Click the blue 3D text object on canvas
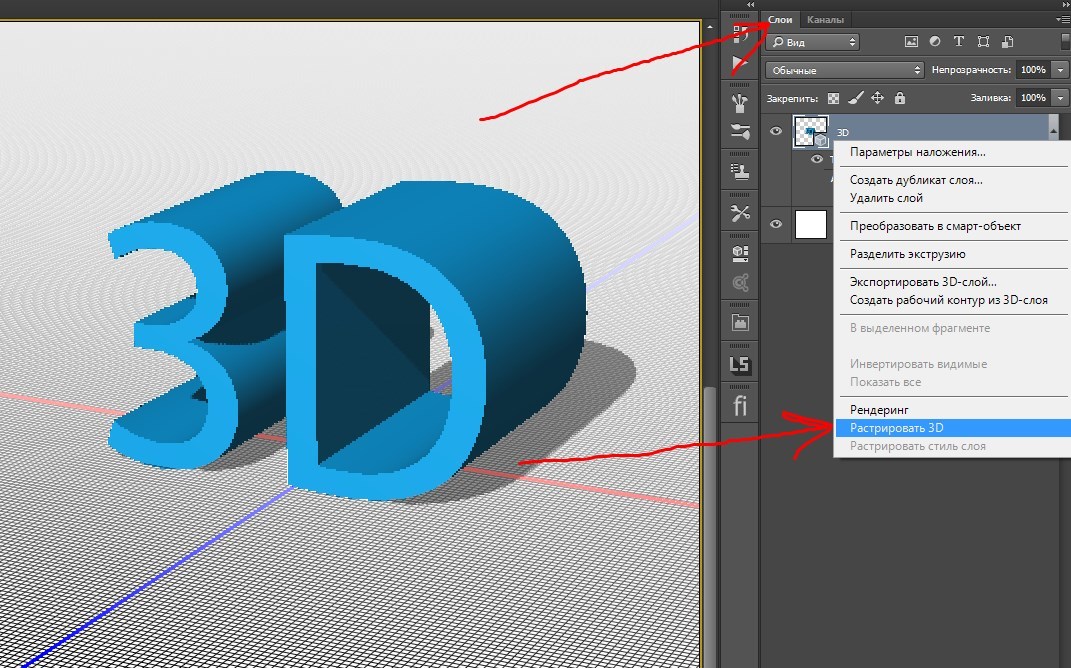 (x=348, y=335)
